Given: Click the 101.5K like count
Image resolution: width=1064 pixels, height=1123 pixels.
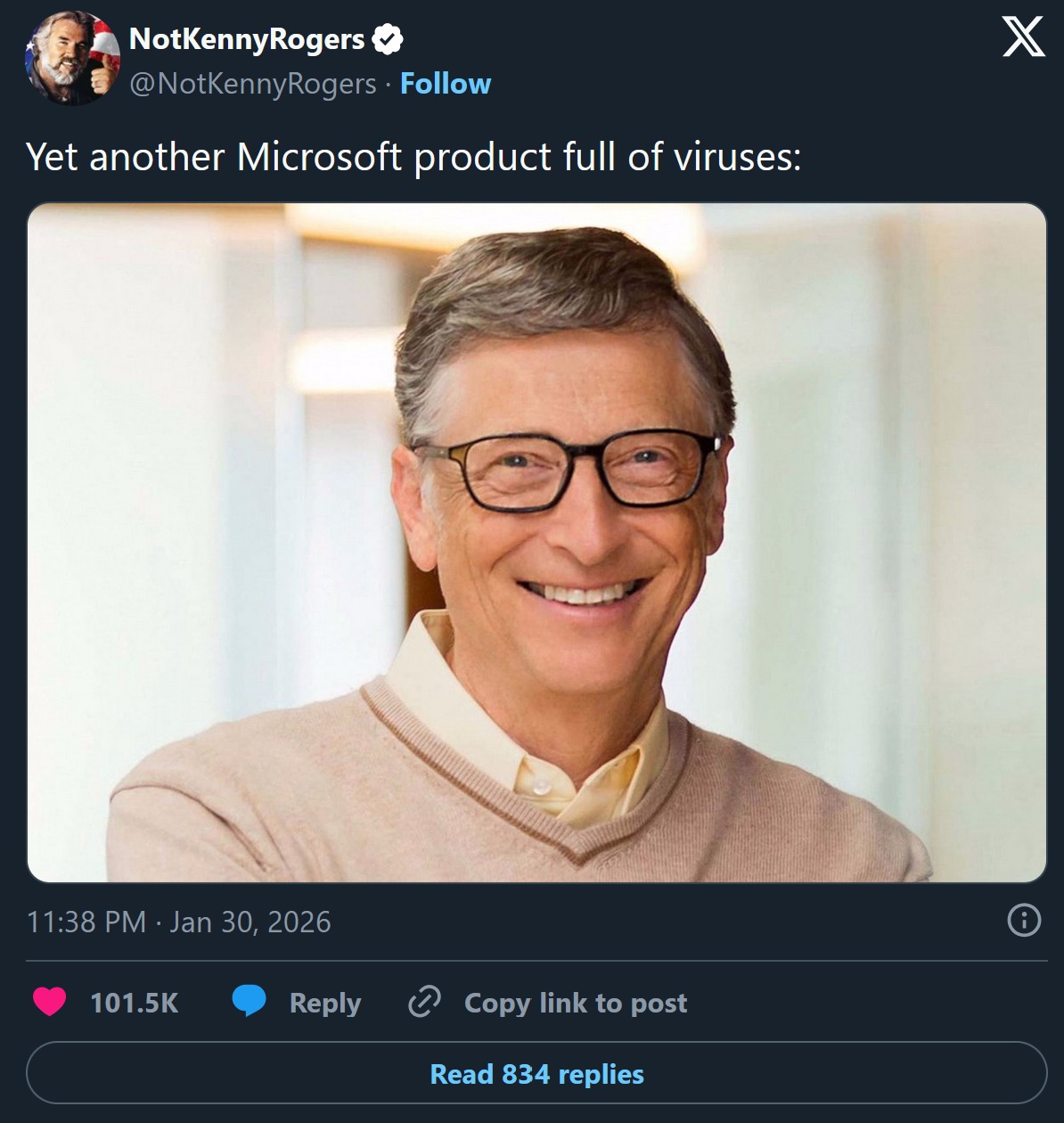Looking at the screenshot, I should tap(134, 1003).
